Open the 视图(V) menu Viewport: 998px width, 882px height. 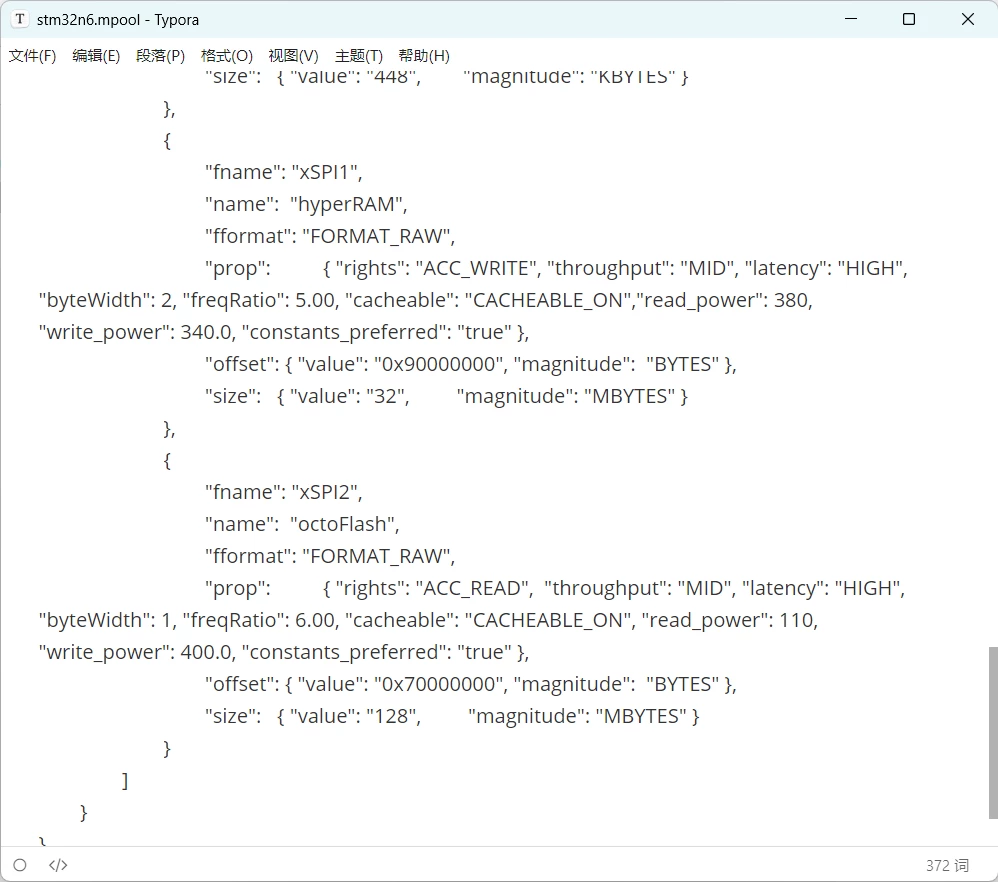click(x=293, y=56)
